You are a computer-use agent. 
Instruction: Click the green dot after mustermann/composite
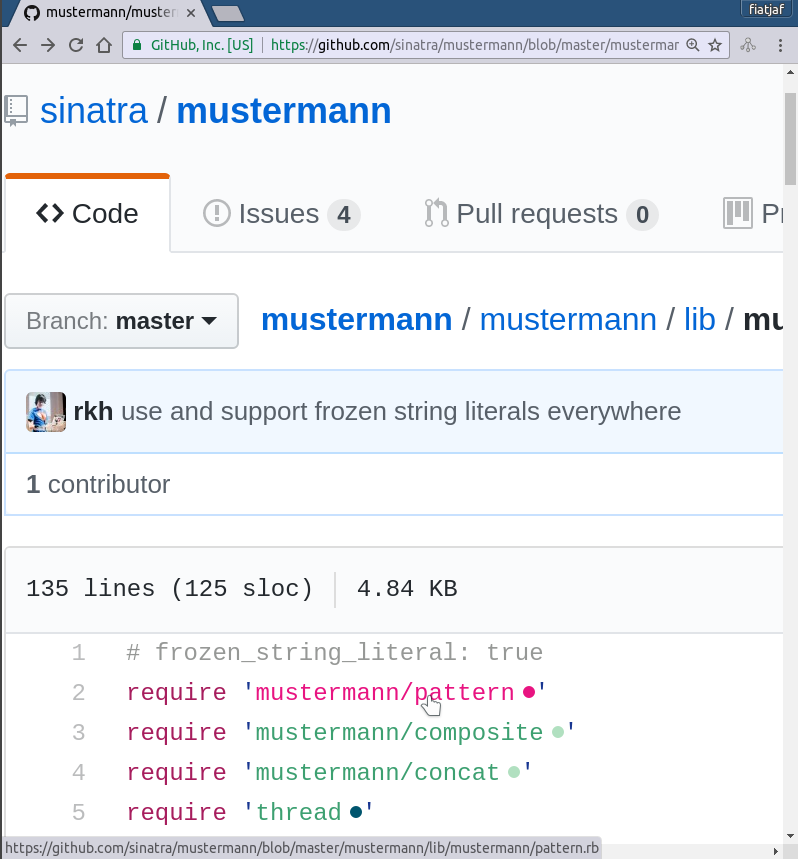click(x=558, y=732)
